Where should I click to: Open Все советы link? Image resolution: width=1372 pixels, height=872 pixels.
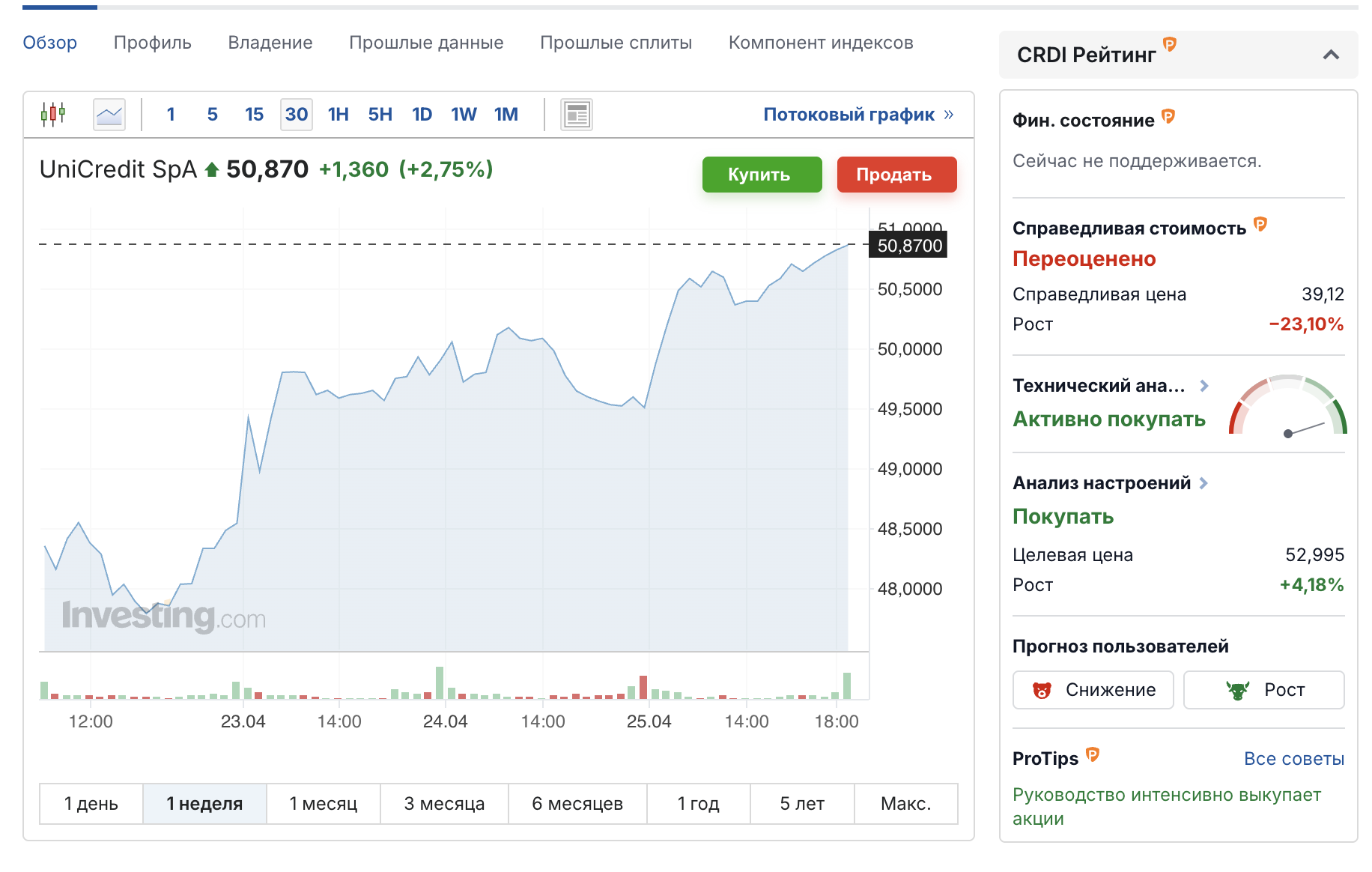point(1294,759)
